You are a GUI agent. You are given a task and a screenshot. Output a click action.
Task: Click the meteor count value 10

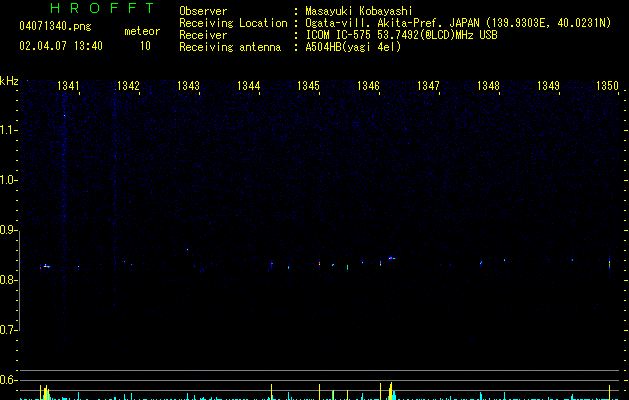[x=145, y=46]
